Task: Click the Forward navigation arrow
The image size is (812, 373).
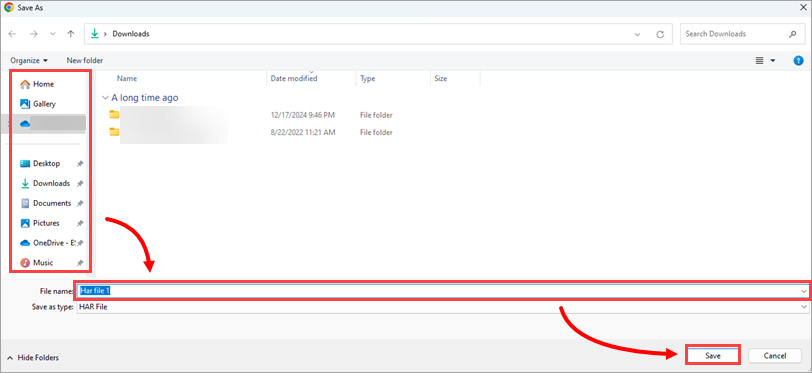Action: point(34,34)
